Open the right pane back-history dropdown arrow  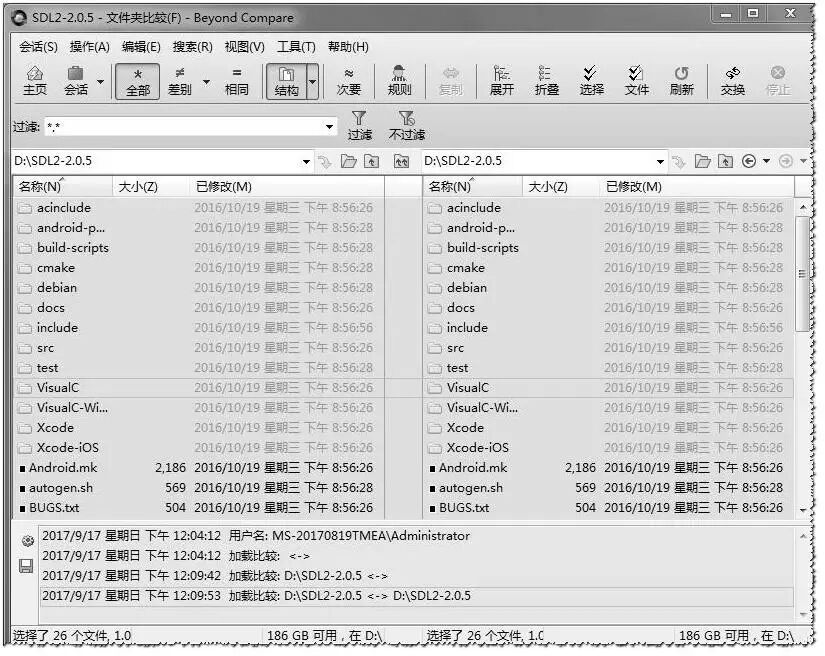(x=767, y=161)
